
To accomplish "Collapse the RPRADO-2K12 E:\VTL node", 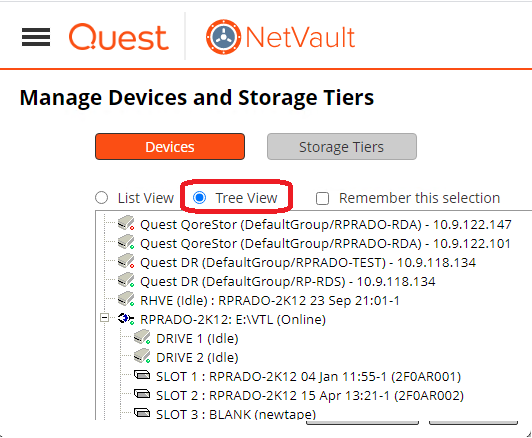I will 104,318.
